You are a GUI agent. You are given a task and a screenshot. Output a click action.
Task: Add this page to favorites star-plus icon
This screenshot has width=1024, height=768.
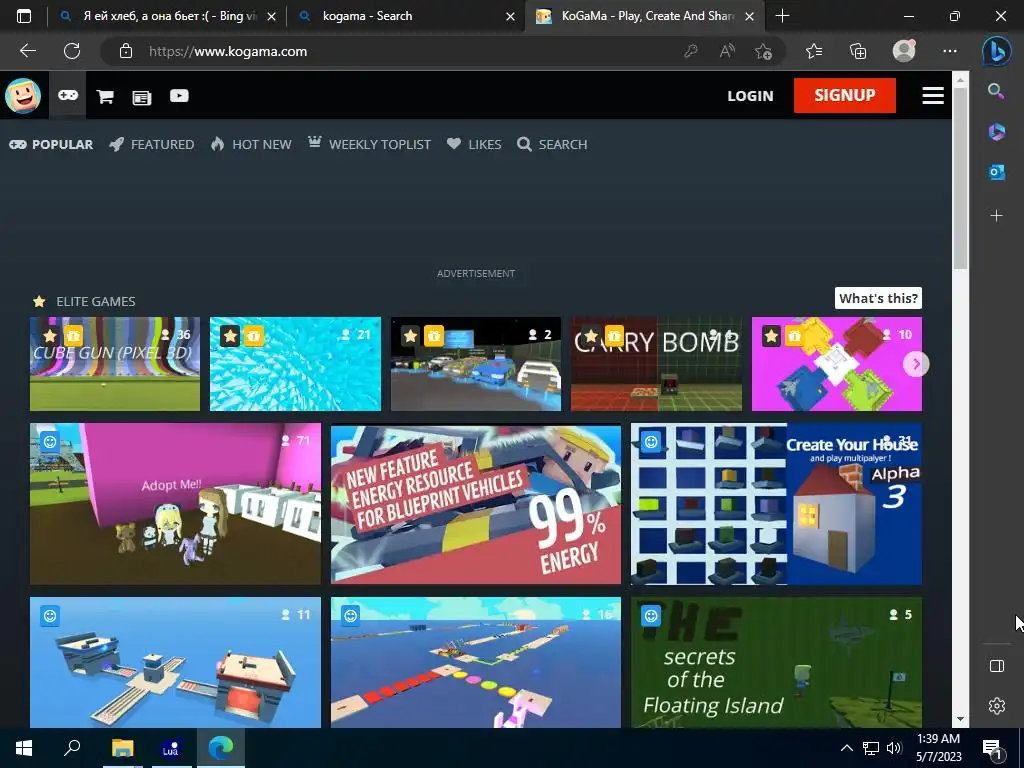[x=763, y=51]
